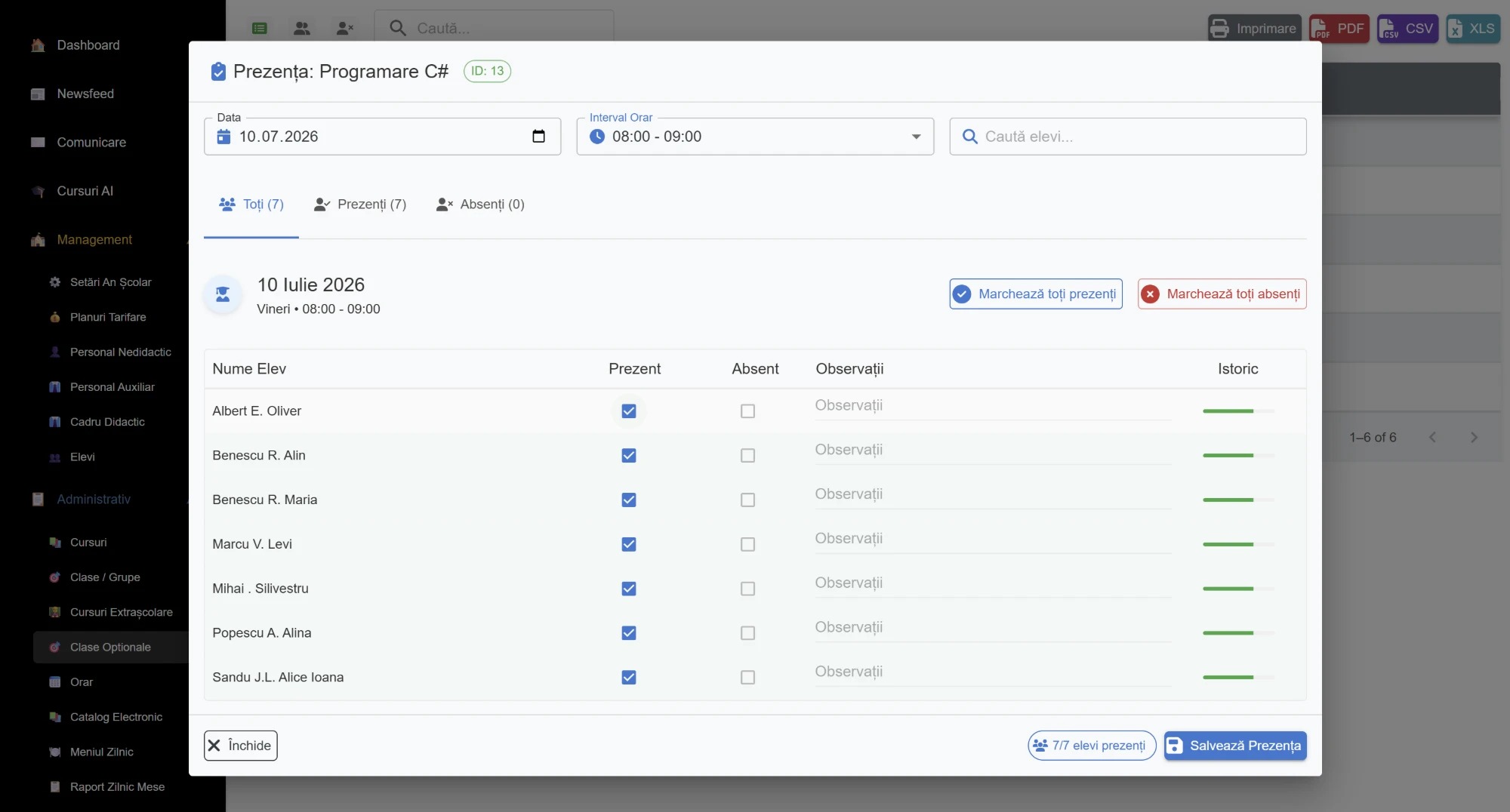Image resolution: width=1510 pixels, height=812 pixels.
Task: Uncheck Prezent for Albert E. Oliver
Action: (629, 411)
